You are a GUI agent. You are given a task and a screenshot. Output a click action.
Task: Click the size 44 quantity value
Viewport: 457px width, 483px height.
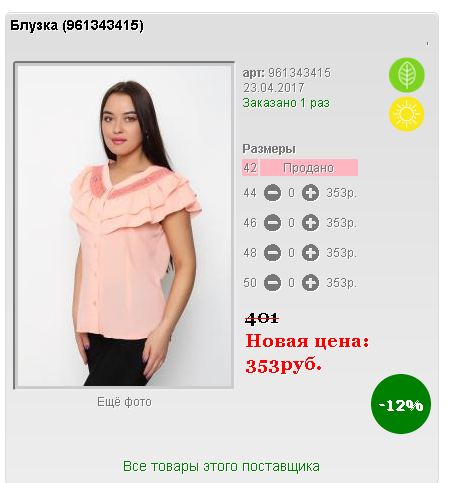tap(291, 193)
